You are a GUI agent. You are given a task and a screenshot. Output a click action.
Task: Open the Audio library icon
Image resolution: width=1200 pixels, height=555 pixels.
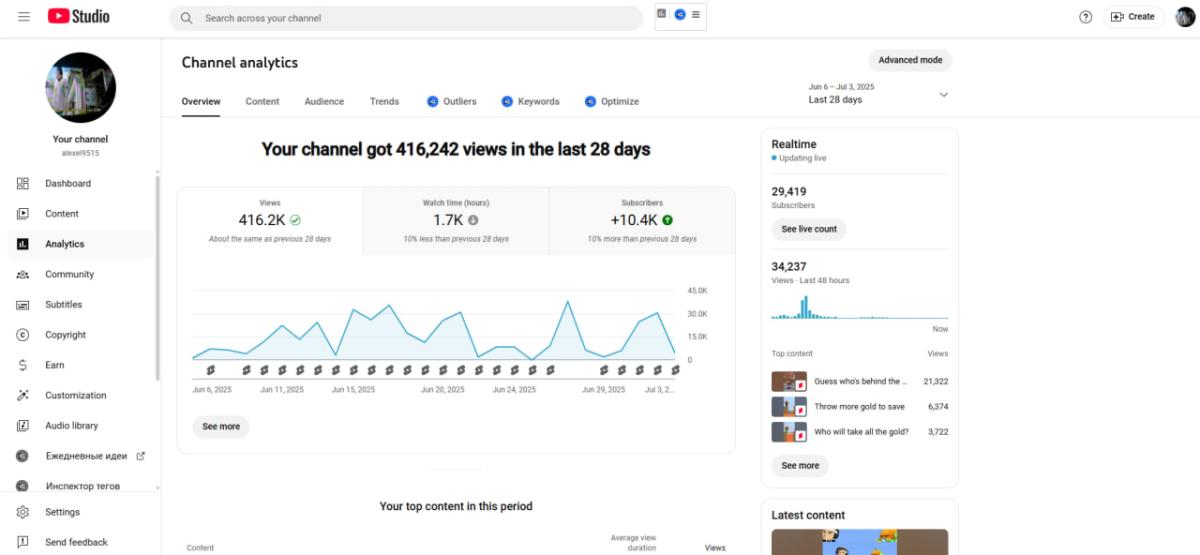23,426
